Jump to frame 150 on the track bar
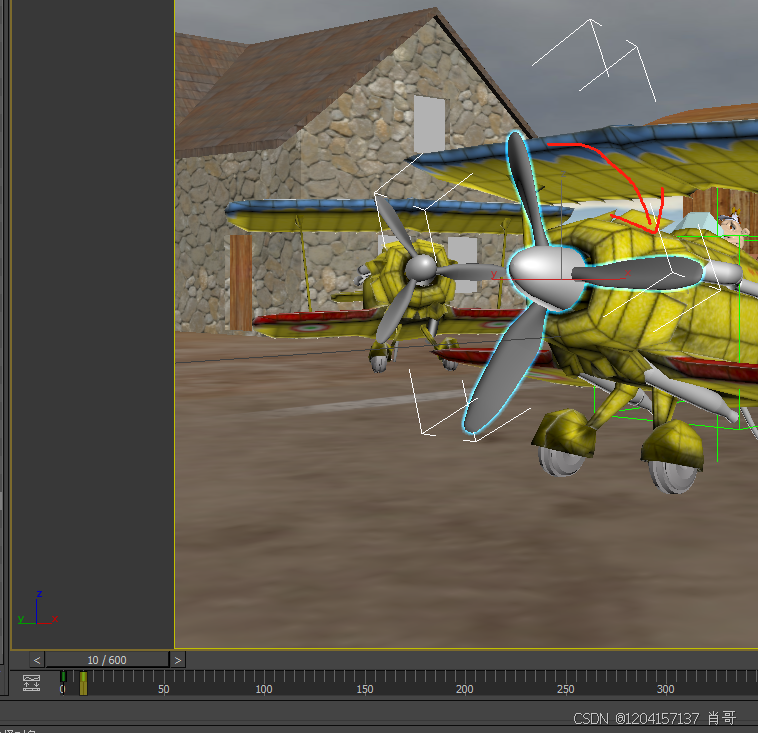The height and width of the screenshot is (733, 758). 365,689
